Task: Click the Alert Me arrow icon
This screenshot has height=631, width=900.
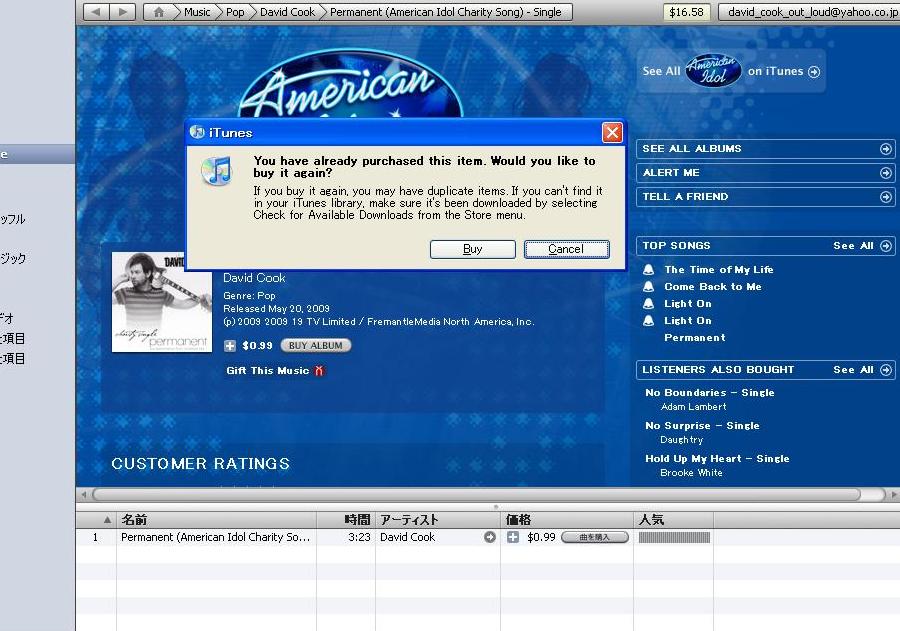Action: click(x=886, y=173)
